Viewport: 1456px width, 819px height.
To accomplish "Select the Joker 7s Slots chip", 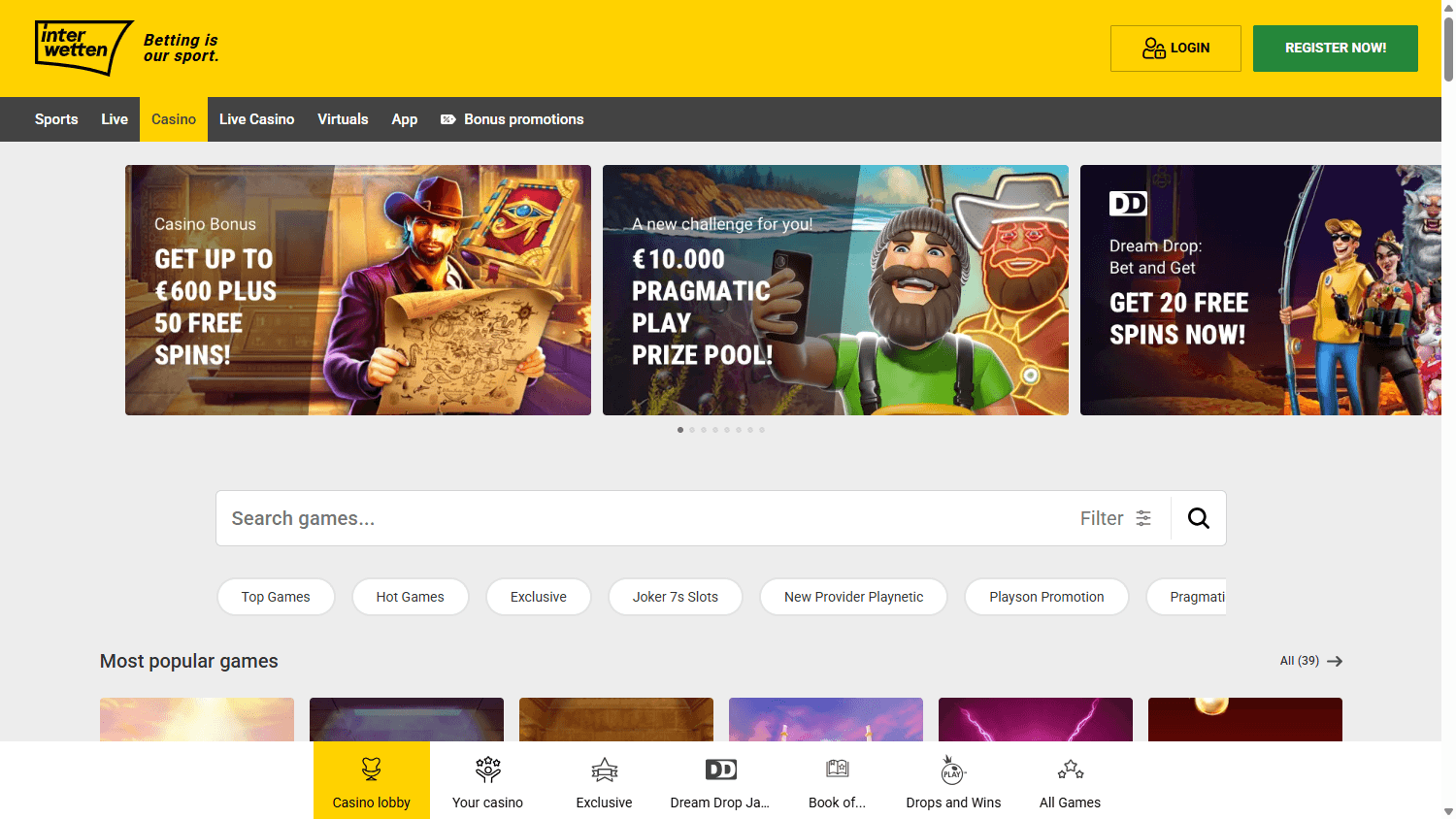I will point(676,597).
